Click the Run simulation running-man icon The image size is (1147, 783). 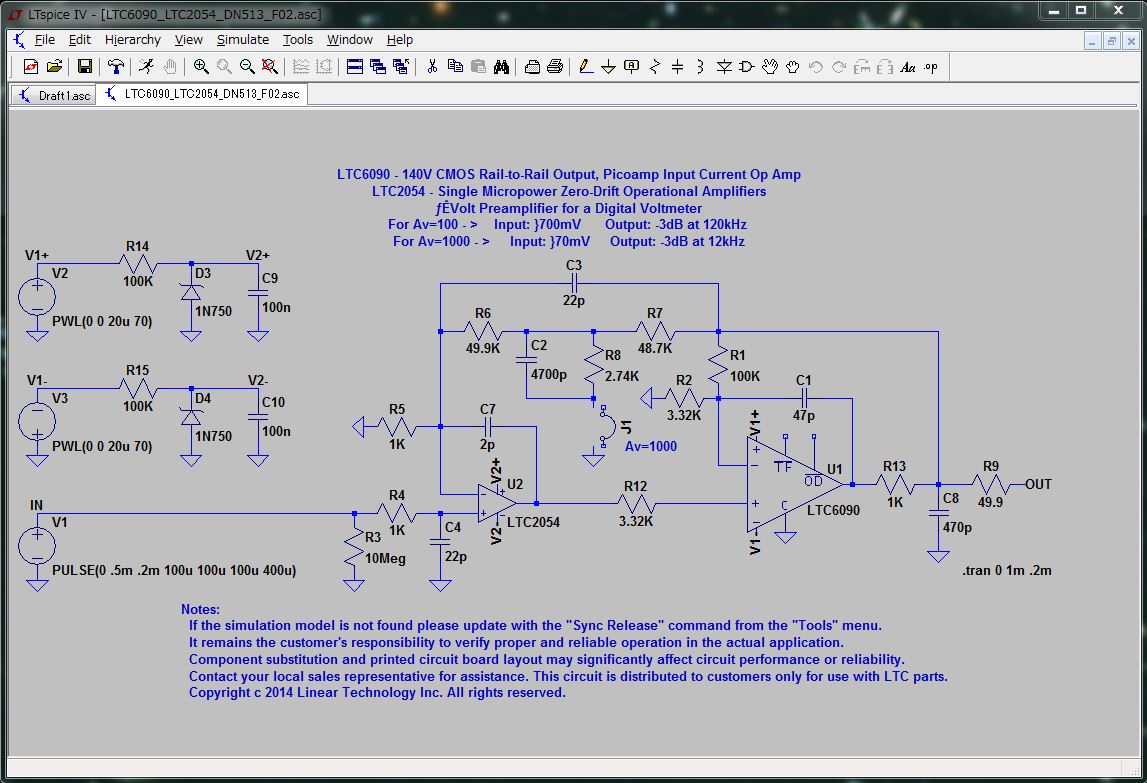(x=146, y=67)
